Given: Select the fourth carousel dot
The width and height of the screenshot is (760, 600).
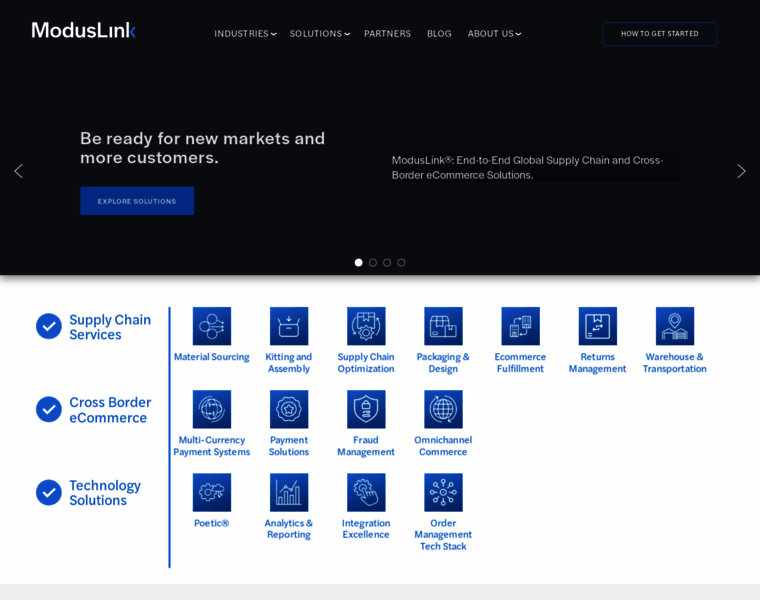Looking at the screenshot, I should point(401,263).
